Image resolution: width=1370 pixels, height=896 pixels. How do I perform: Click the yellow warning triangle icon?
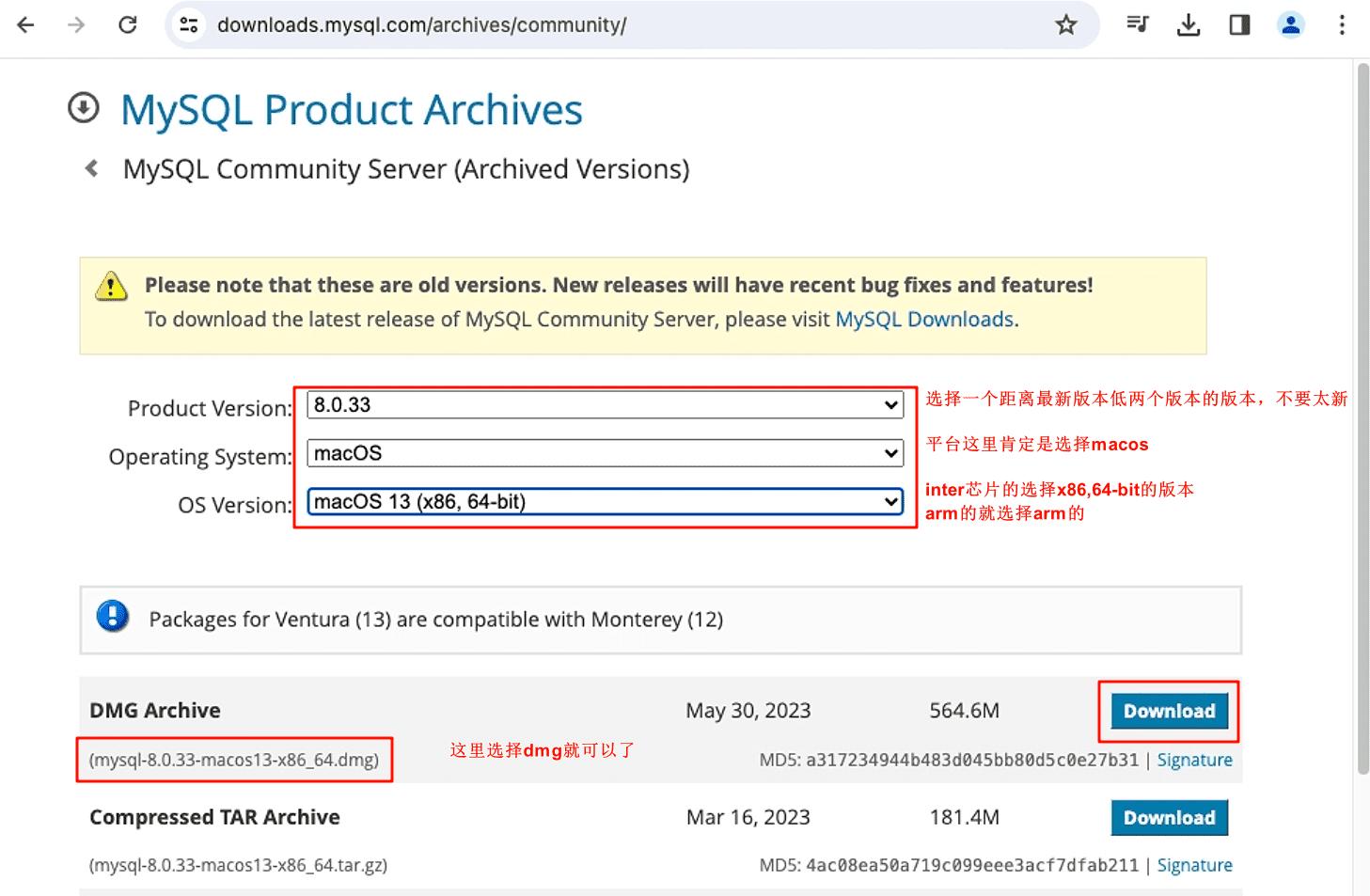click(x=111, y=286)
